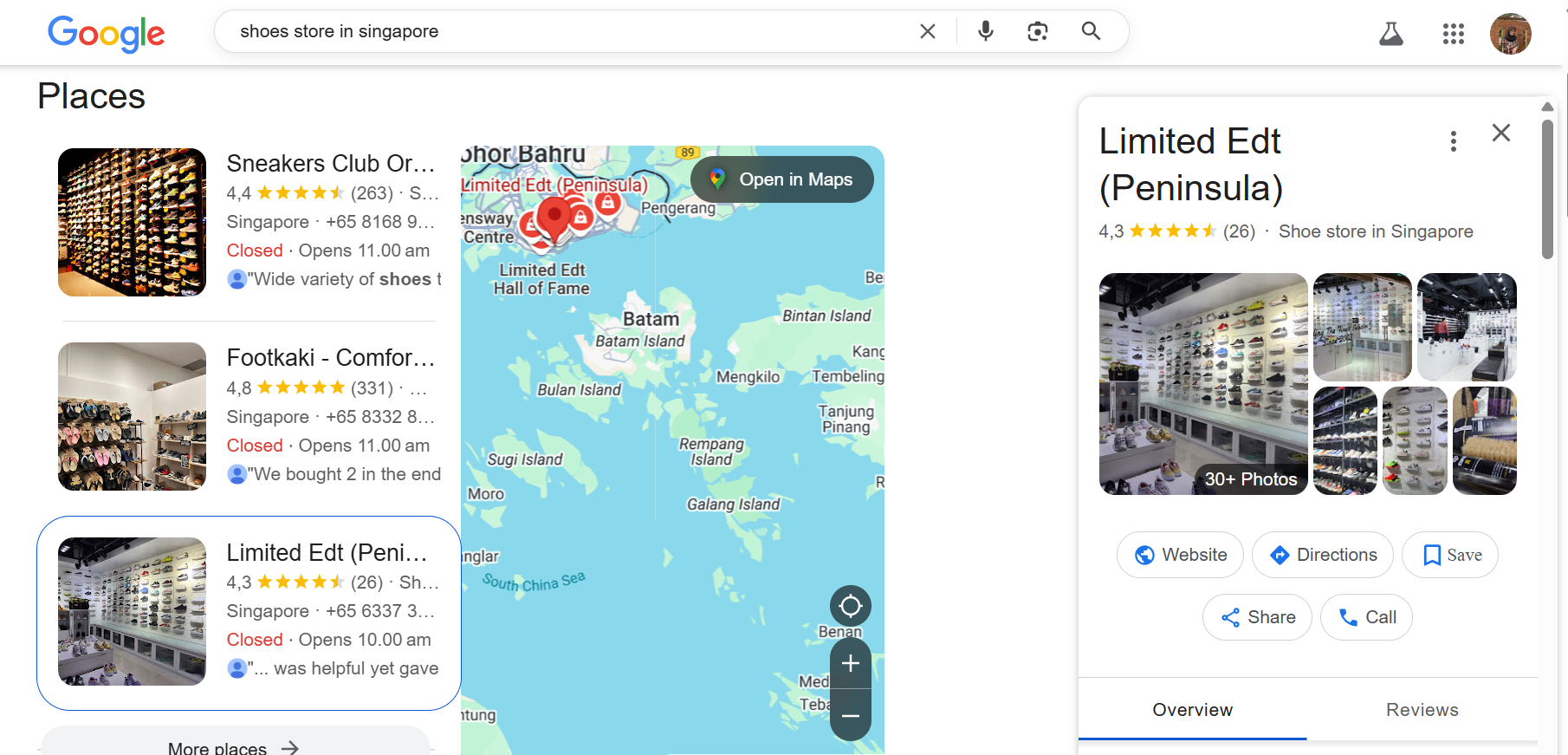Image resolution: width=1568 pixels, height=755 pixels.
Task: Open the Google apps grid
Action: 1453,35
